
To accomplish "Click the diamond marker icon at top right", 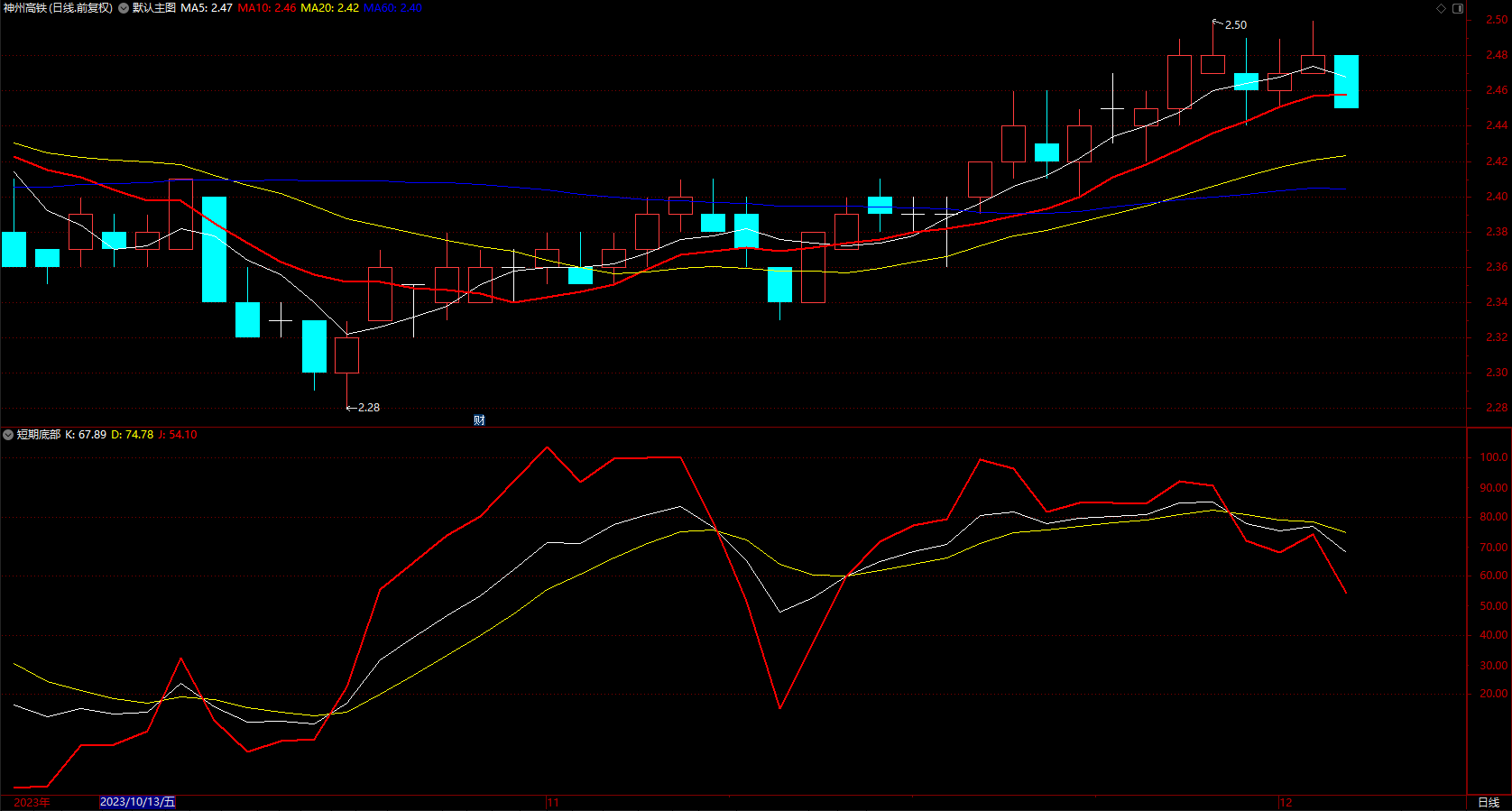I will point(1441,8).
